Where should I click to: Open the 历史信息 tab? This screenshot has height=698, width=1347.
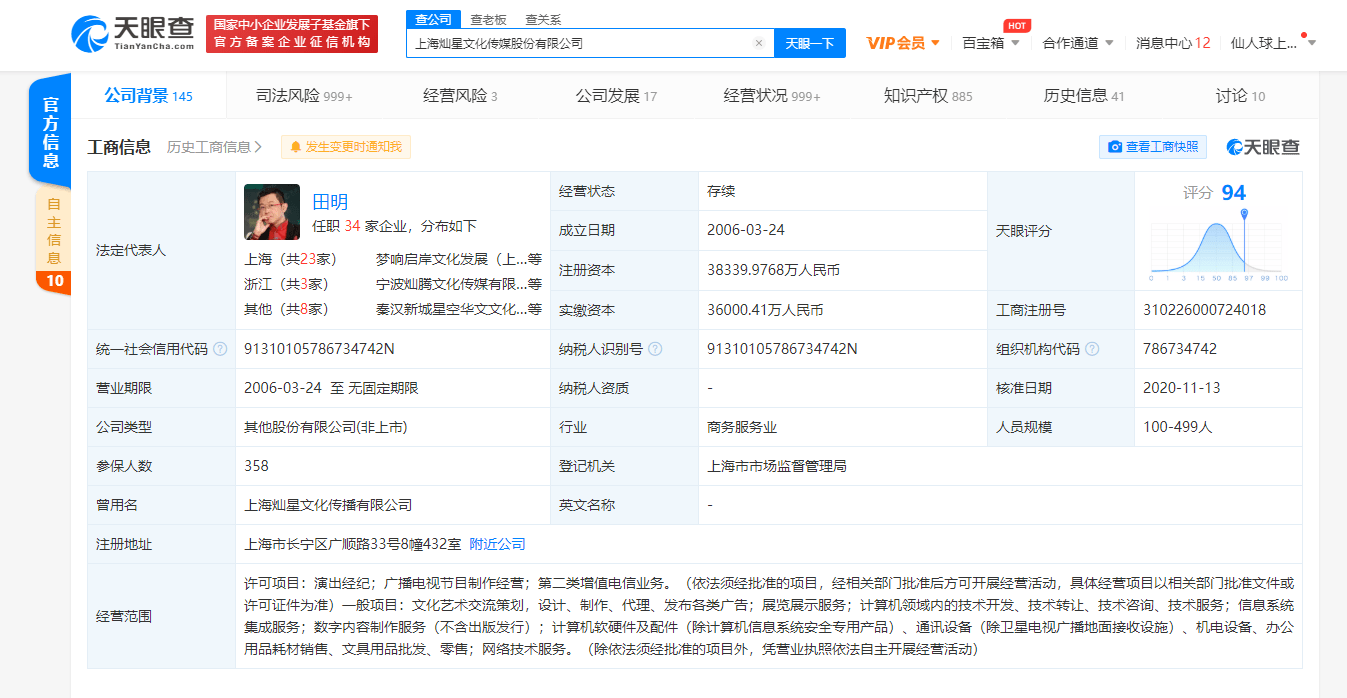point(1084,96)
